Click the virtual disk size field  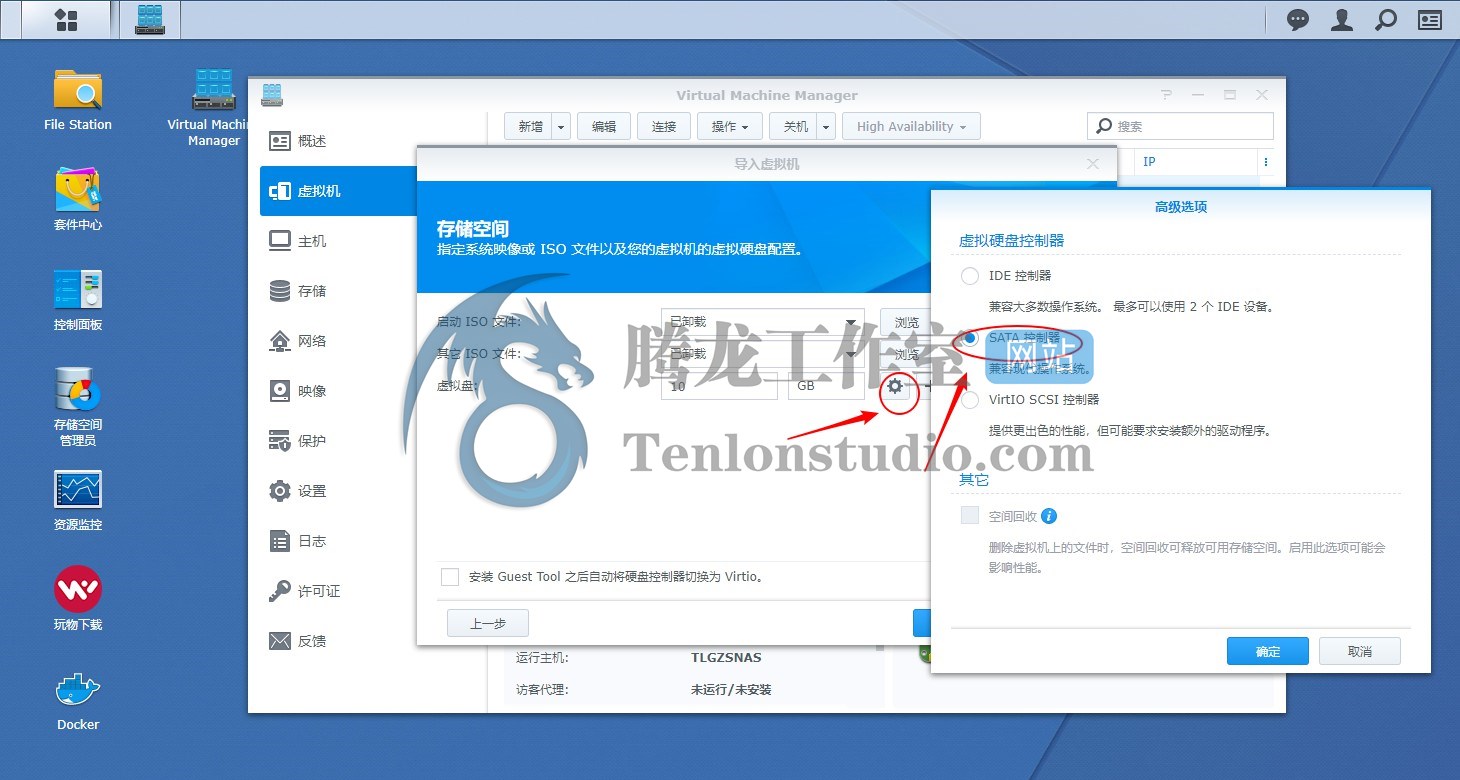(x=719, y=386)
